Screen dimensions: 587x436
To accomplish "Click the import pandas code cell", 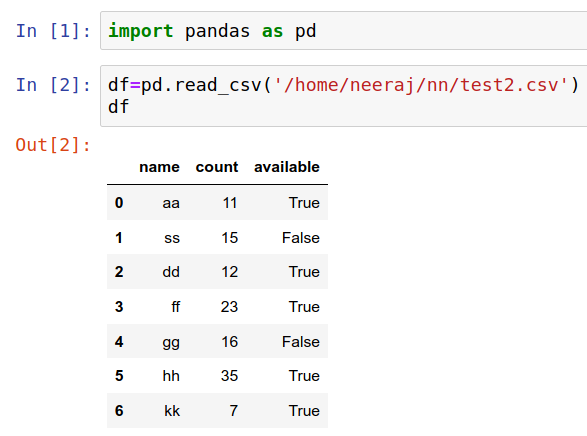I will click(x=344, y=31).
